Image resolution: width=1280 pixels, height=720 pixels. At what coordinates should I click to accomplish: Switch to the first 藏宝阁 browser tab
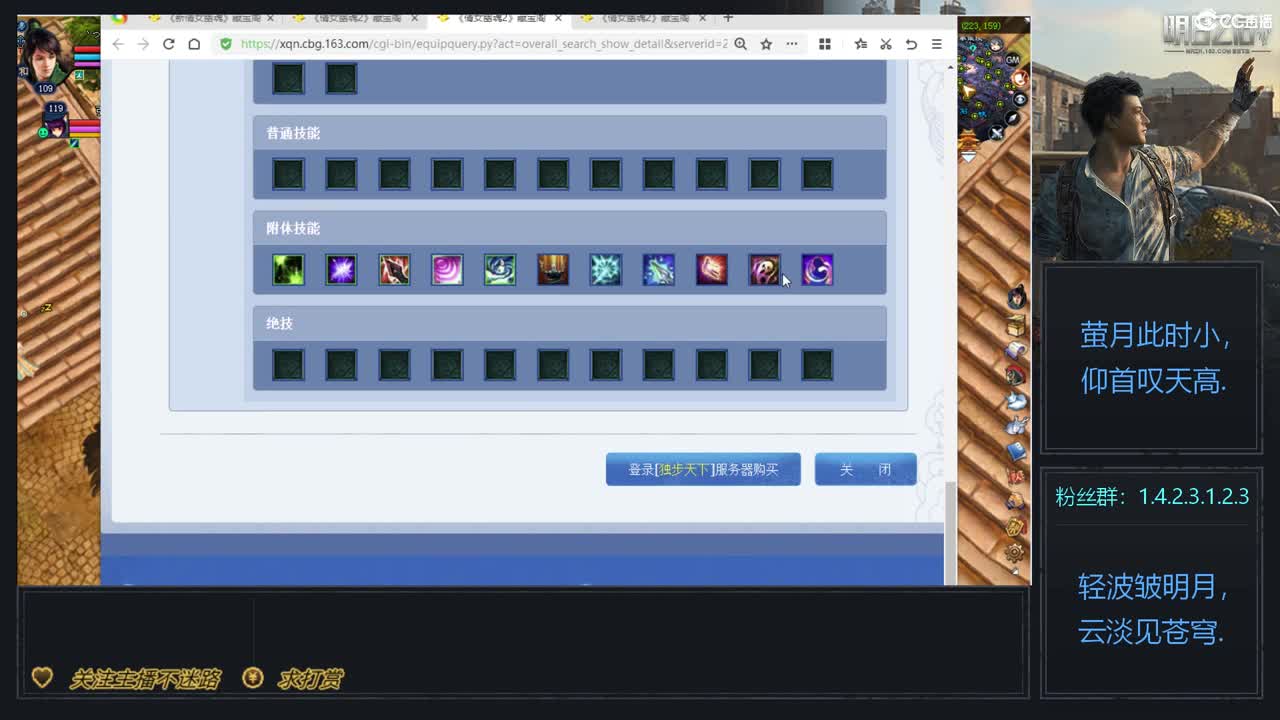tap(212, 18)
